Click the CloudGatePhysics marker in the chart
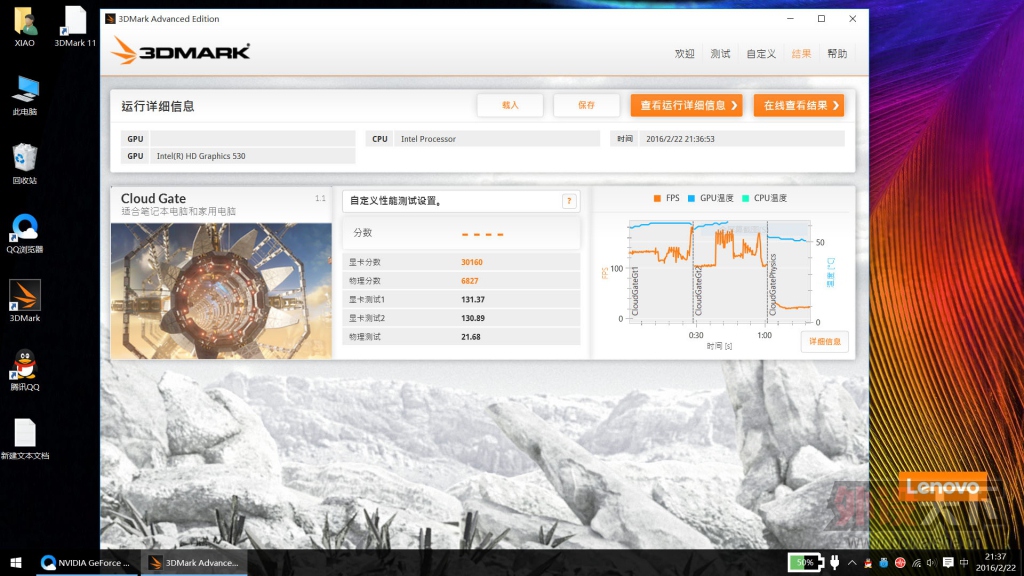1024x576 pixels. pyautogui.click(x=773, y=285)
